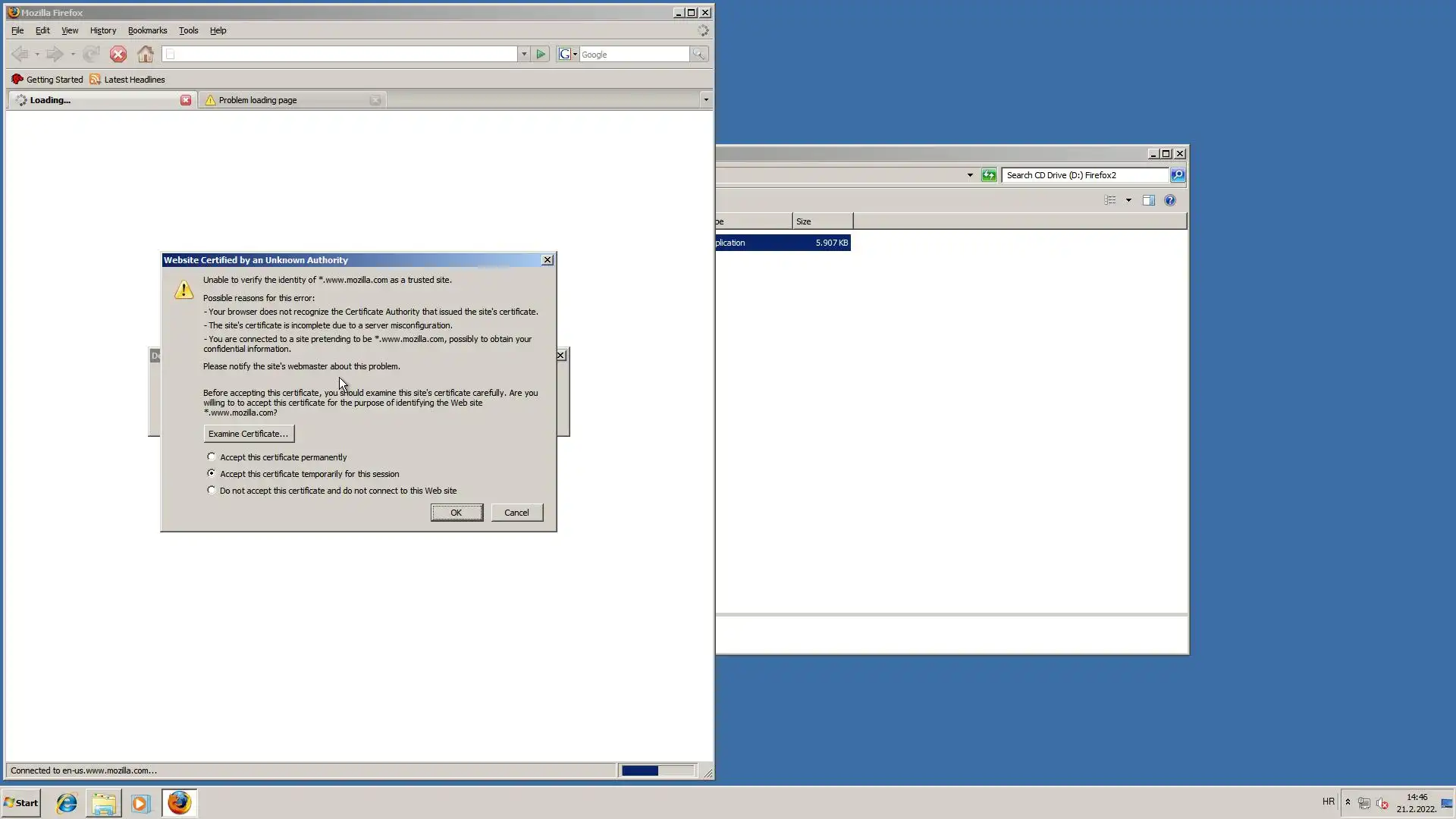Open the Bookmarks menu
The image size is (1456, 819).
(147, 30)
